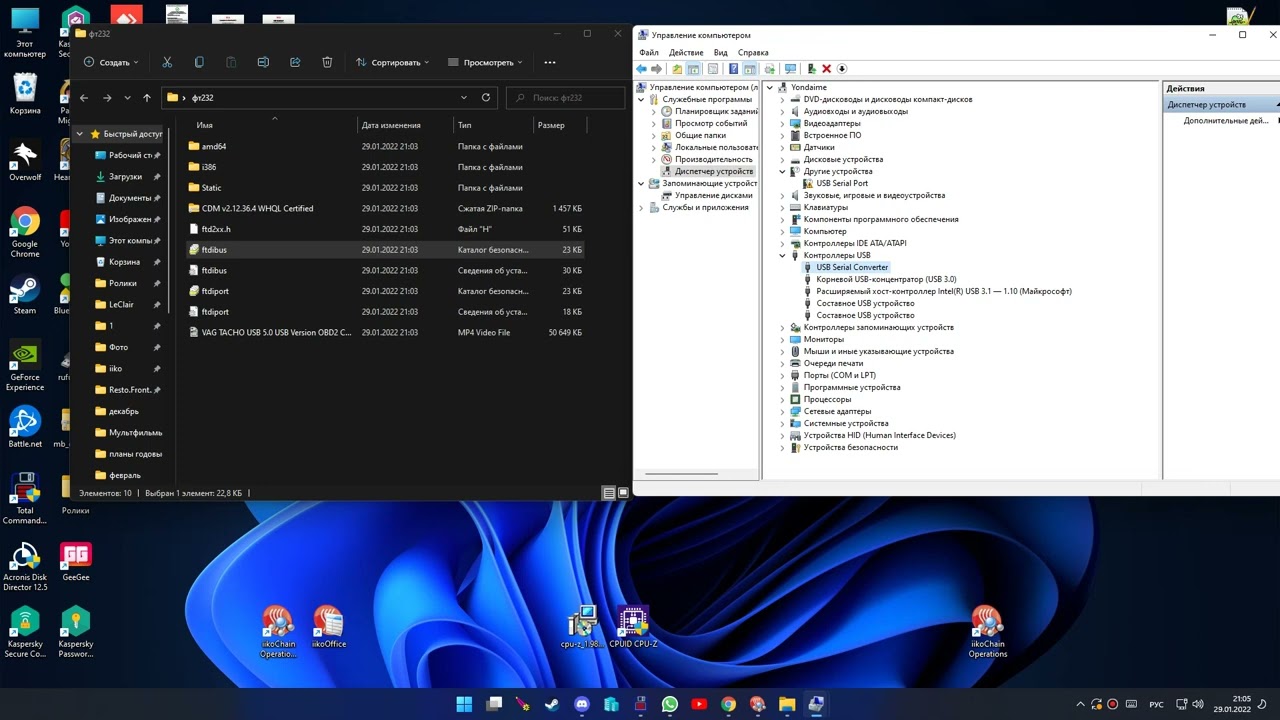This screenshot has width=1280, height=720.
Task: Open the three-dots more options in Explorer
Action: pyautogui.click(x=549, y=62)
